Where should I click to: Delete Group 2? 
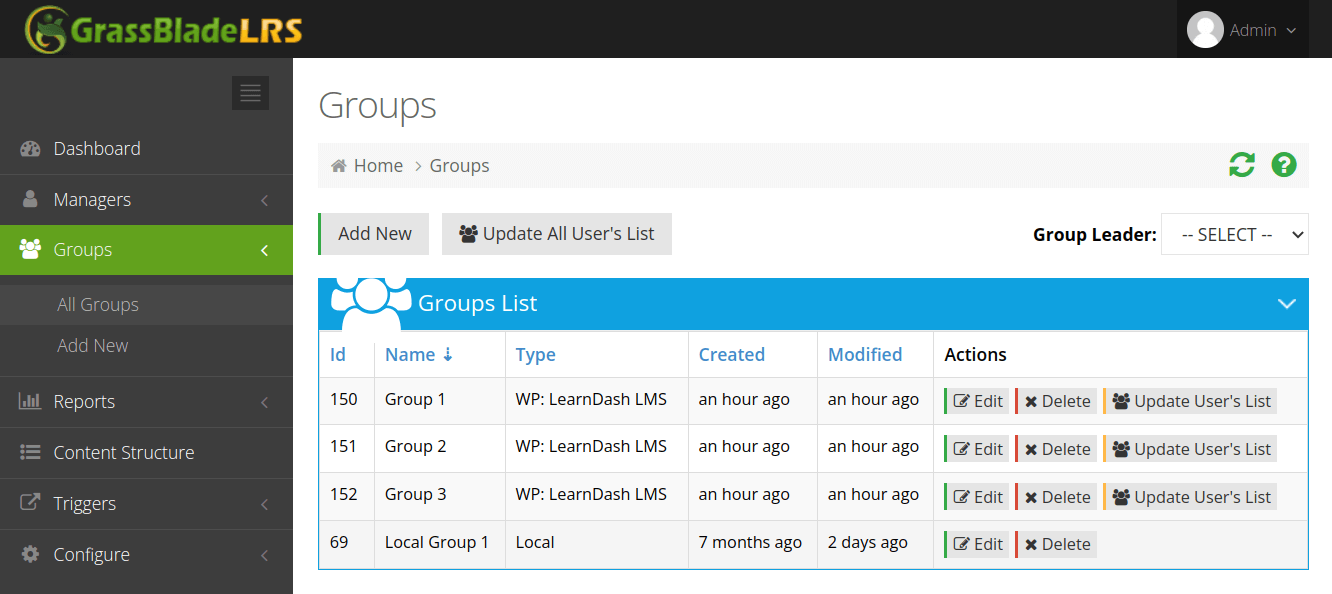pos(1056,449)
